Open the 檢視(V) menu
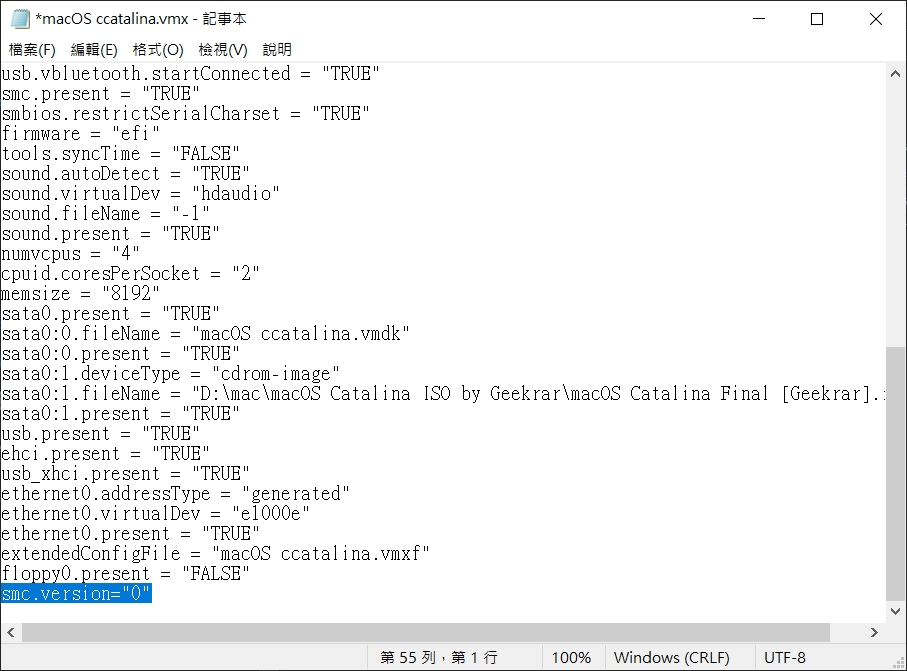This screenshot has height=671, width=907. [222, 49]
